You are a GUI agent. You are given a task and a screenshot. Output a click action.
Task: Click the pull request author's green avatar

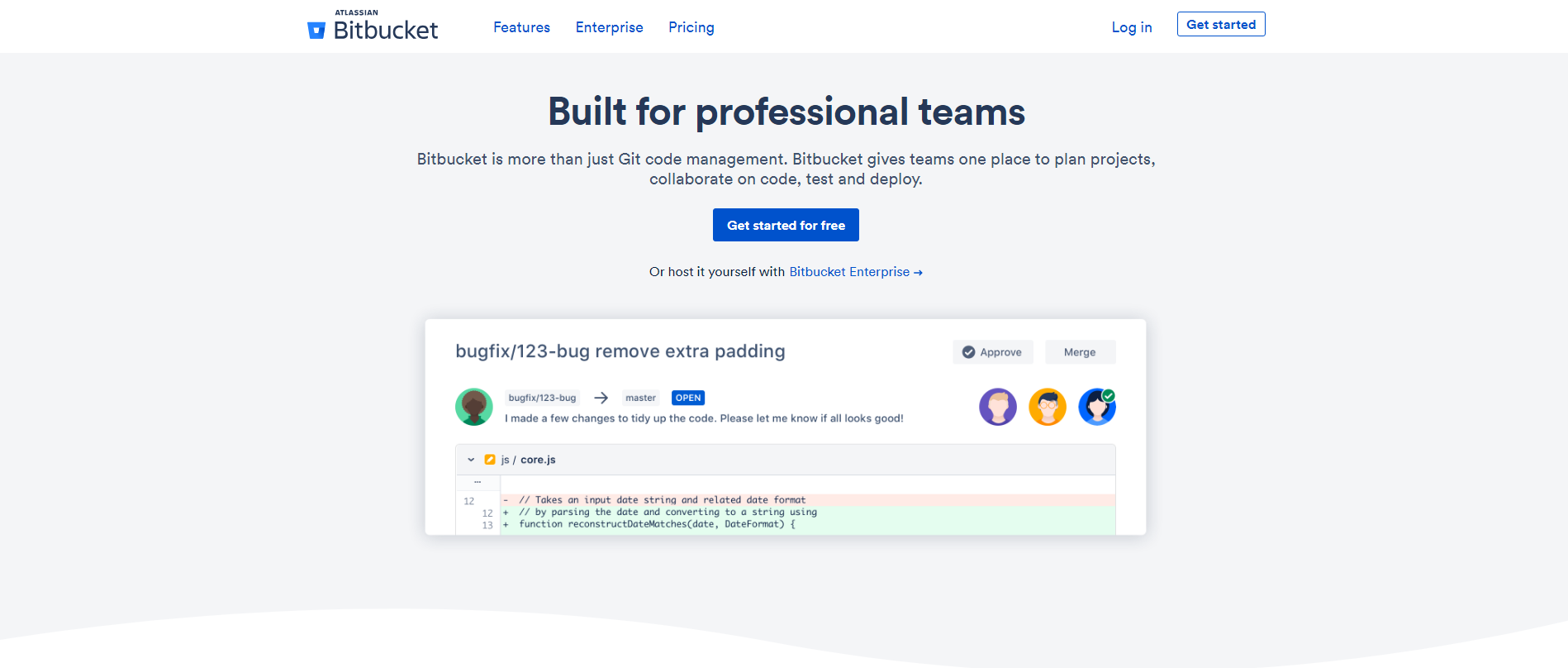(474, 407)
